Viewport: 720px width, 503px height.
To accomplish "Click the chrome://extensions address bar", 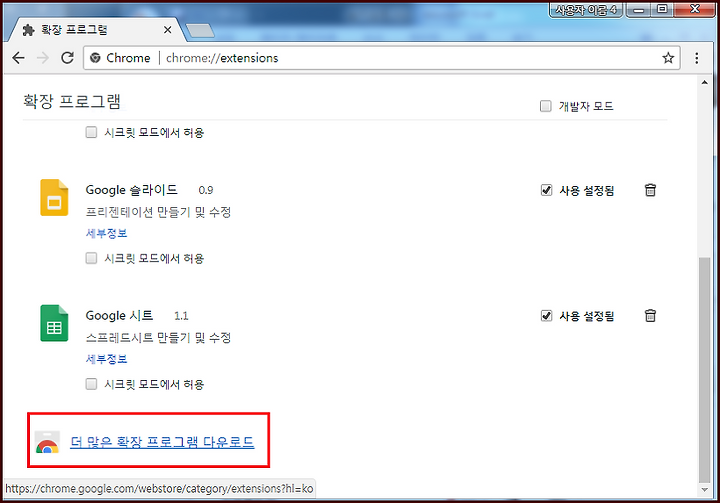I will coord(381,58).
